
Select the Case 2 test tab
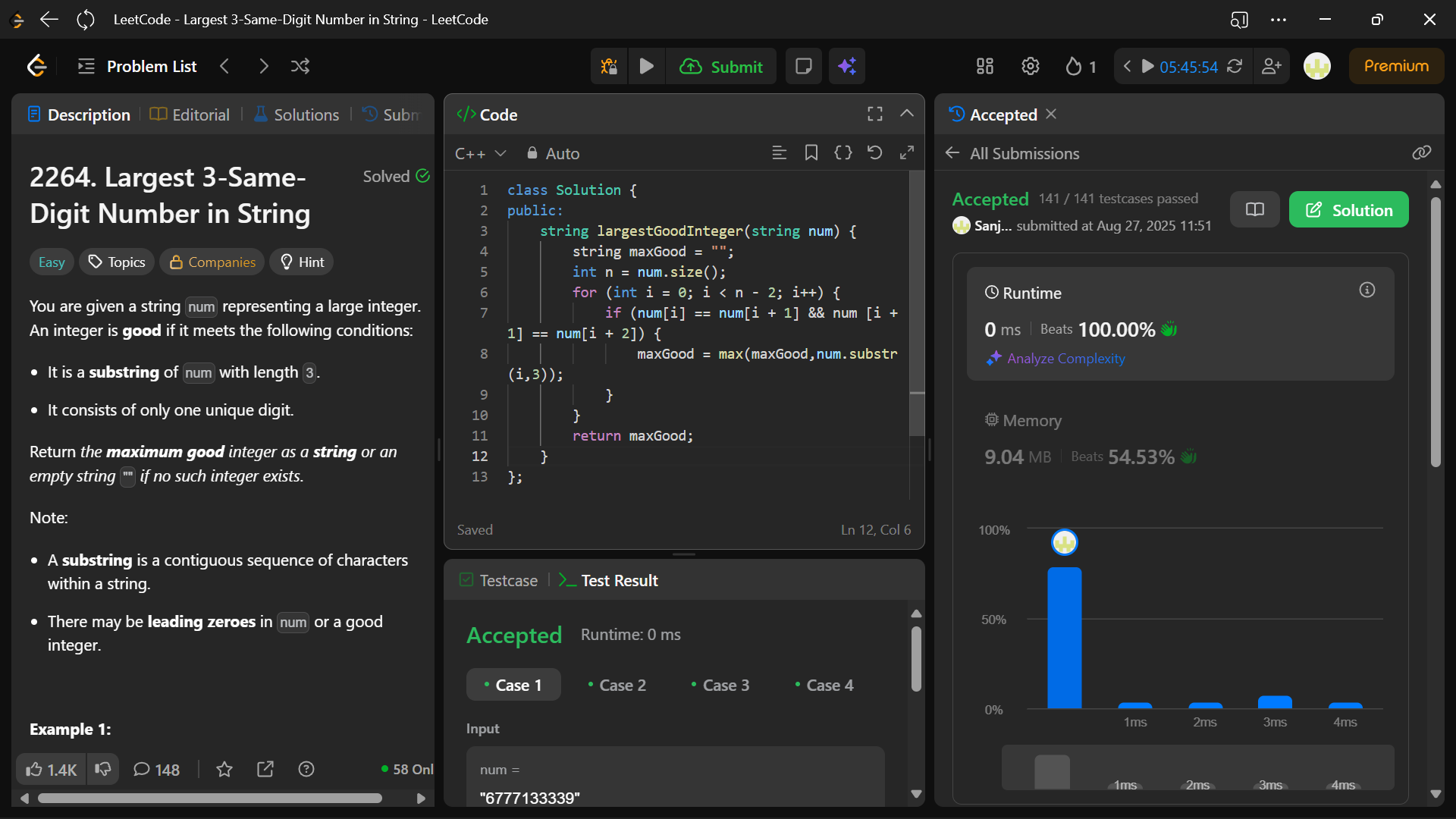[617, 686]
